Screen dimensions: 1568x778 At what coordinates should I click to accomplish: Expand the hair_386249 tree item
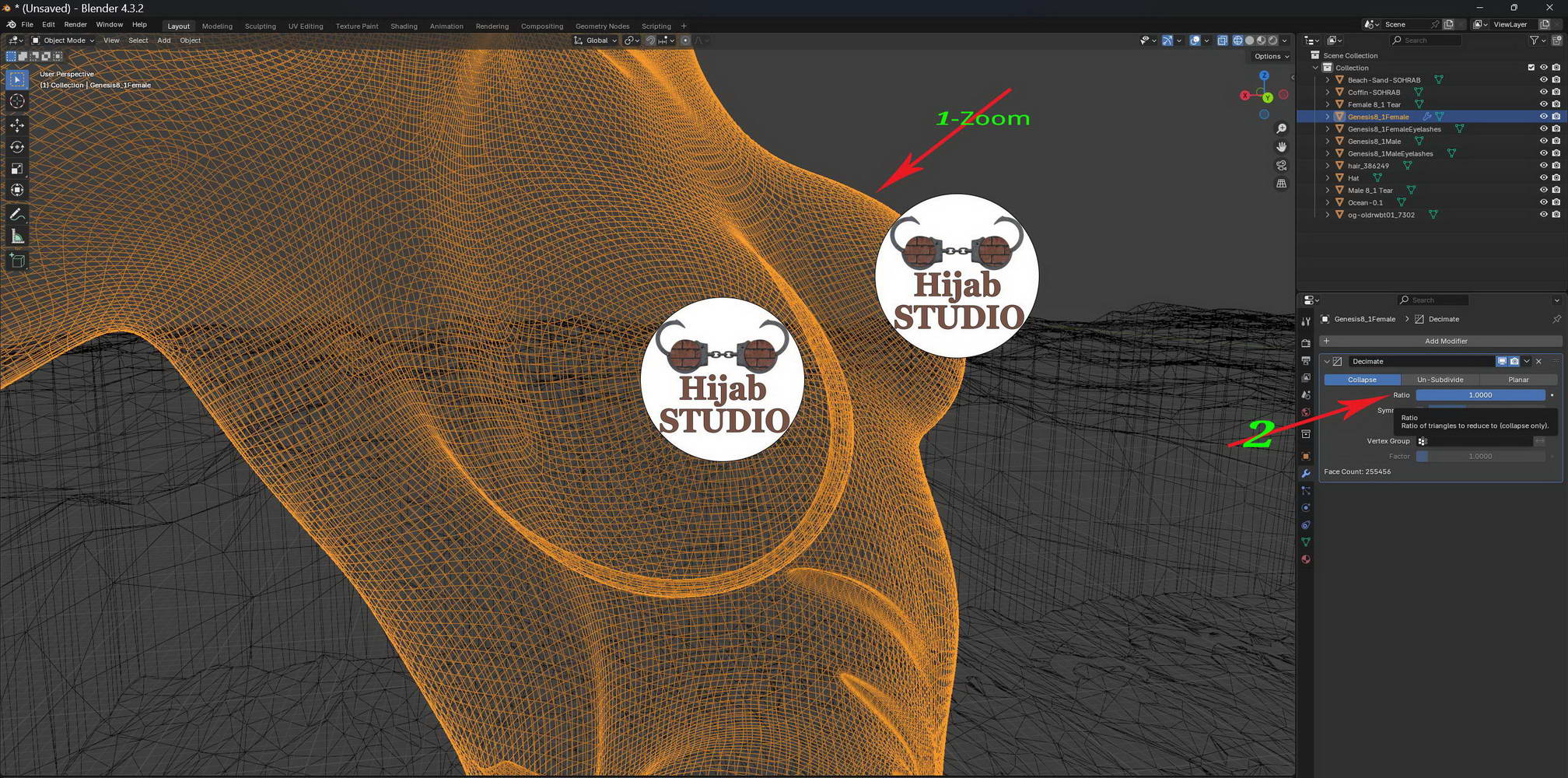coord(1328,166)
